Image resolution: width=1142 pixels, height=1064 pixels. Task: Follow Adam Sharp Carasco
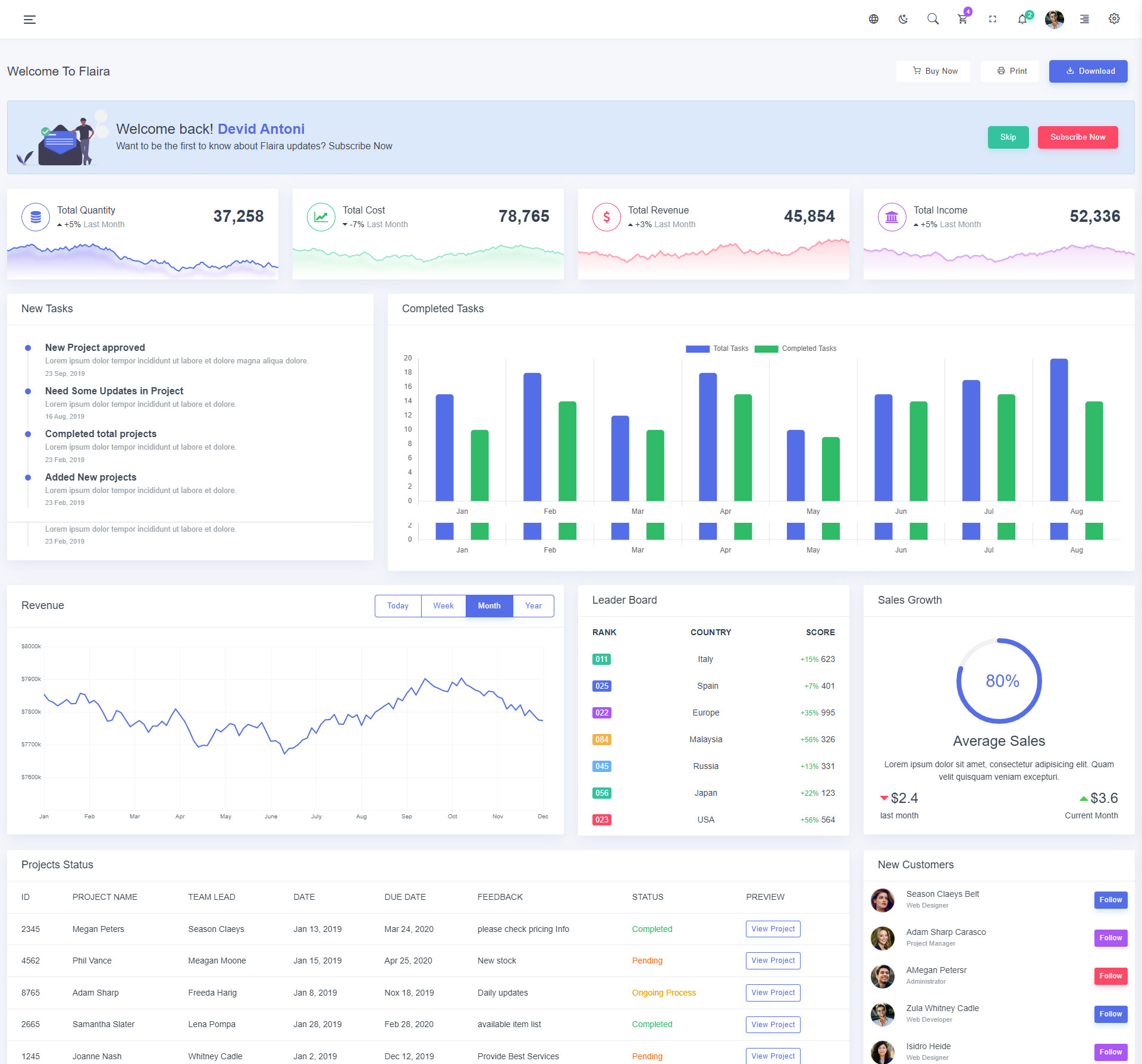click(x=1110, y=937)
